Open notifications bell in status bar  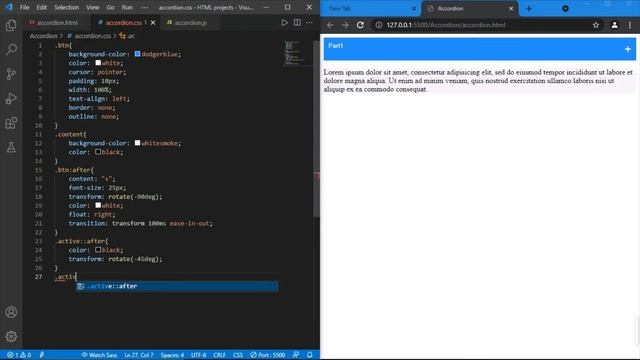(x=310, y=355)
